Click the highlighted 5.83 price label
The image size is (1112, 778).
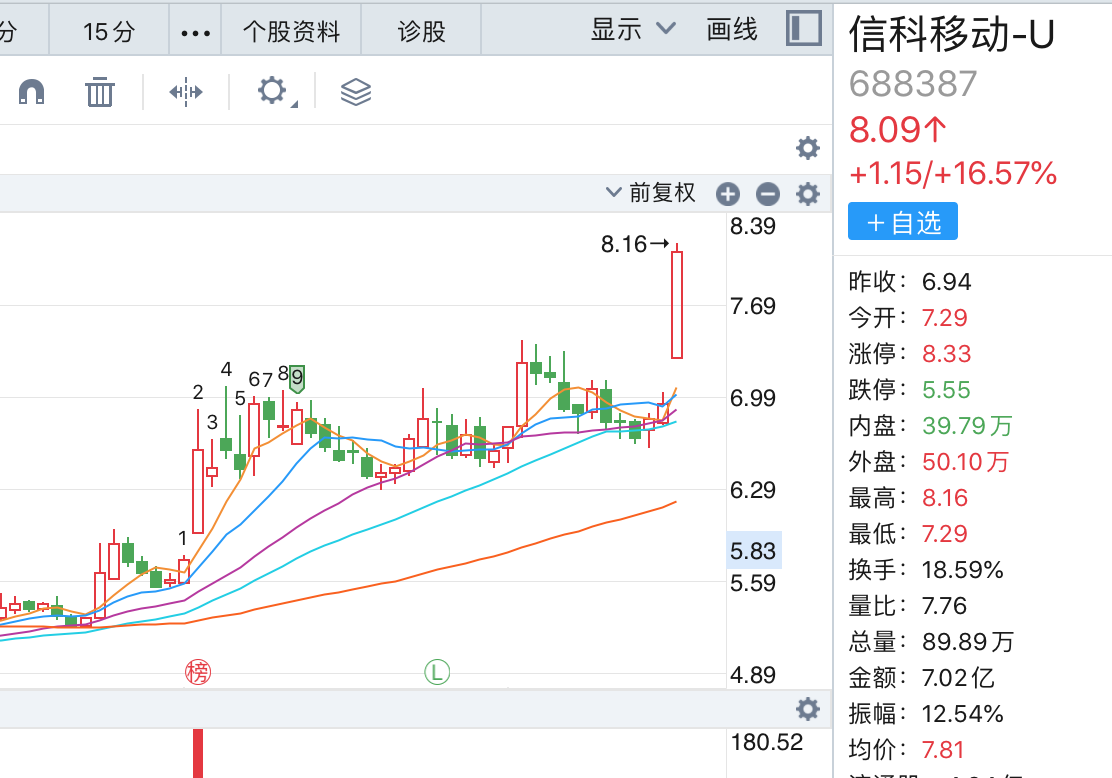click(x=754, y=550)
